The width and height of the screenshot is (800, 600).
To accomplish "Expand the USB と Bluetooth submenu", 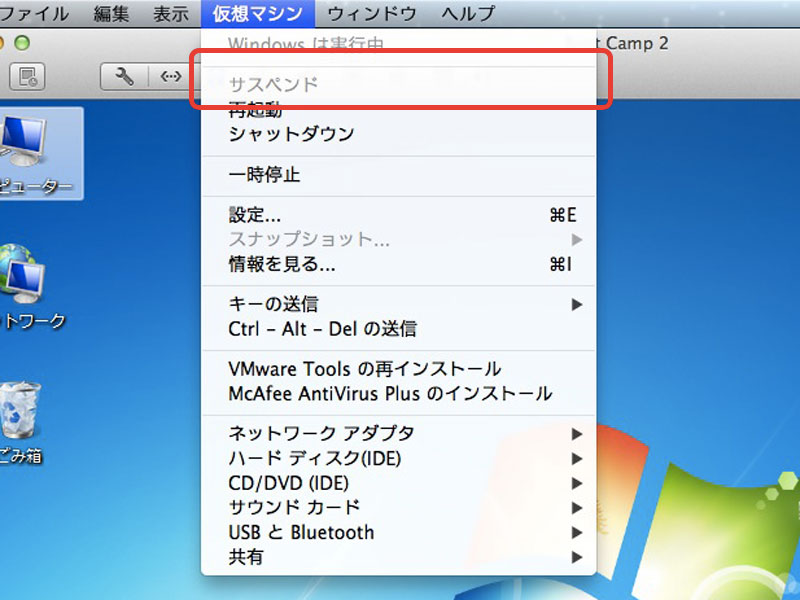I will [x=398, y=533].
